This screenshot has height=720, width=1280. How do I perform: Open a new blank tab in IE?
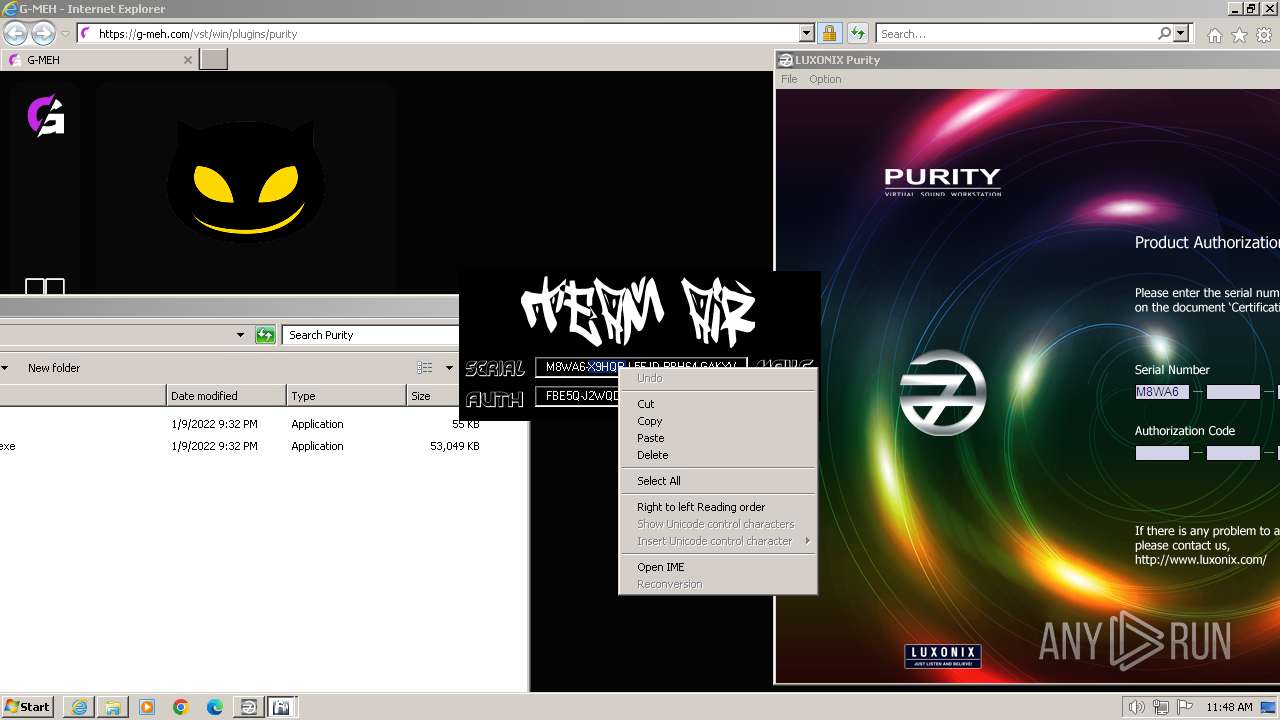pos(214,60)
